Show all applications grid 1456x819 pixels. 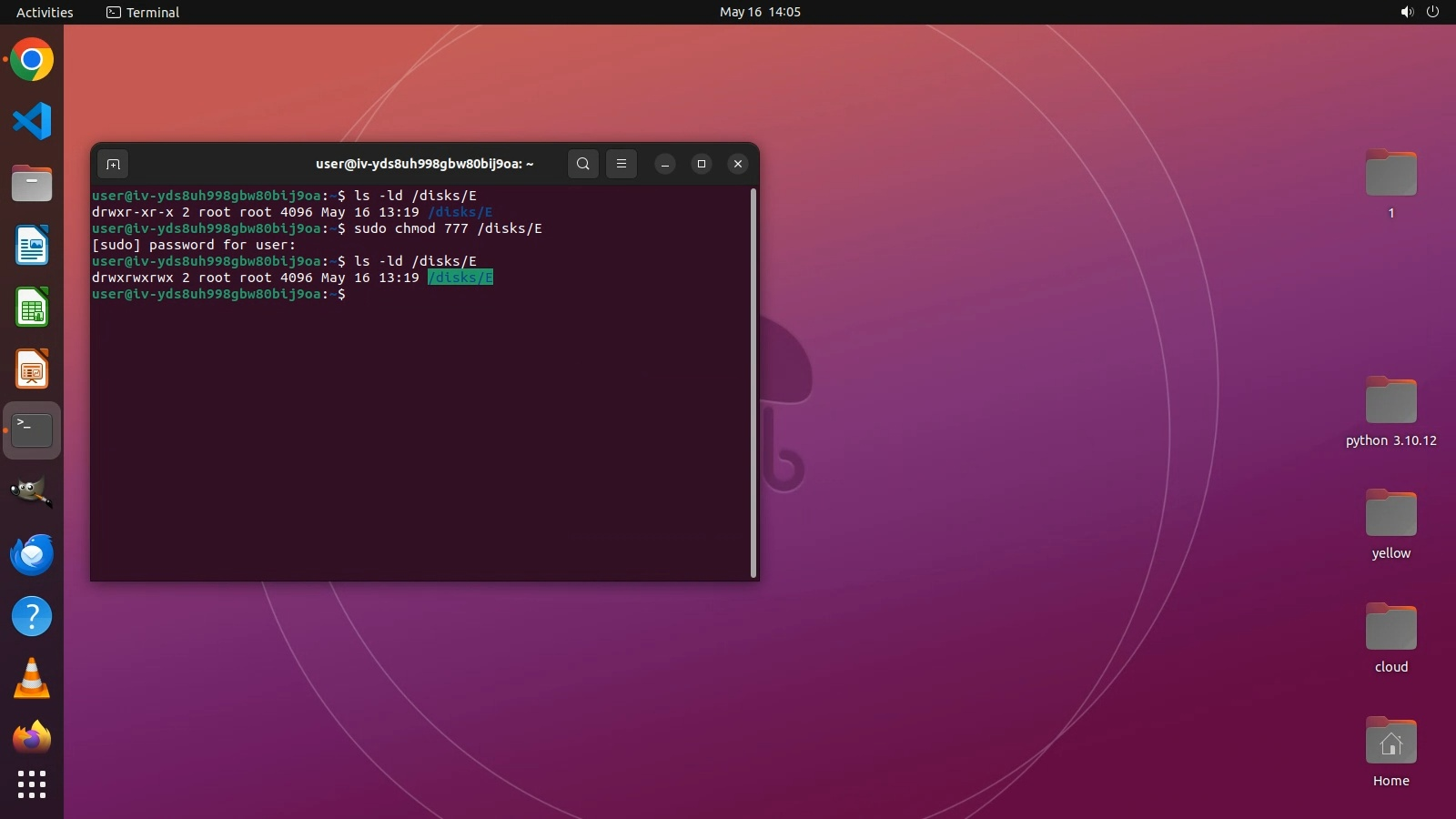[32, 784]
